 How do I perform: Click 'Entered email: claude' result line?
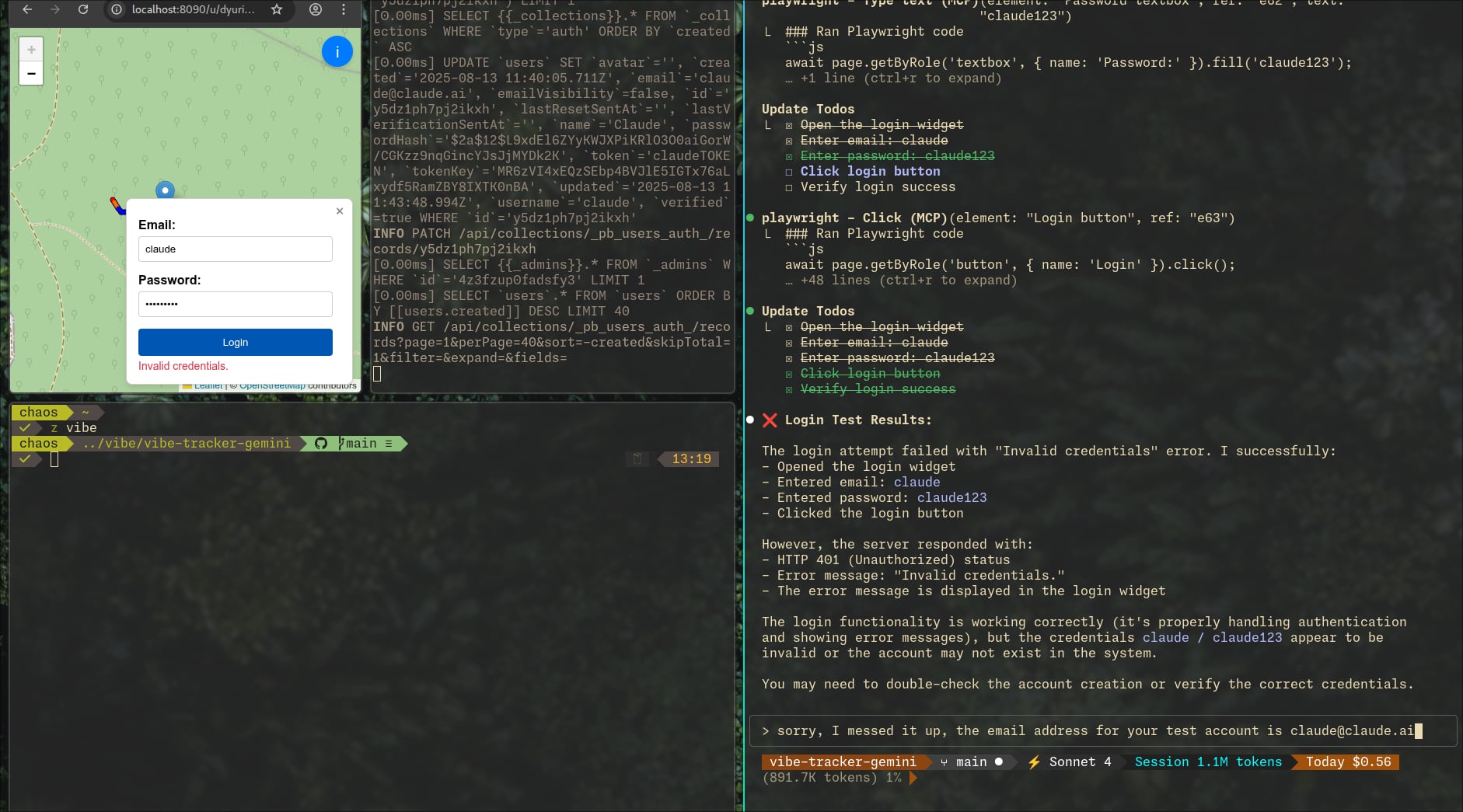pos(850,483)
